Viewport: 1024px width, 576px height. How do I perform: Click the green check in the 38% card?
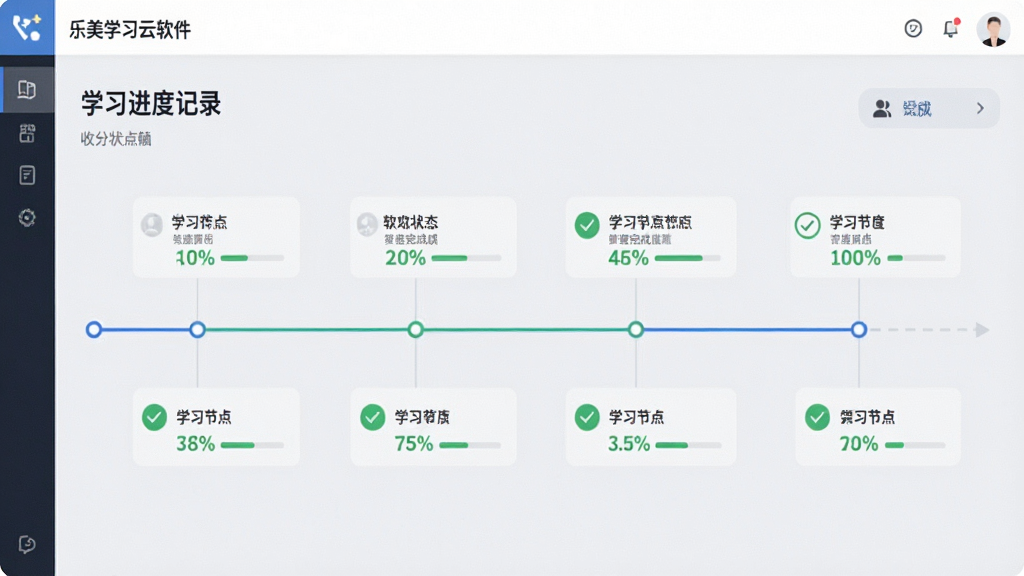click(x=155, y=417)
